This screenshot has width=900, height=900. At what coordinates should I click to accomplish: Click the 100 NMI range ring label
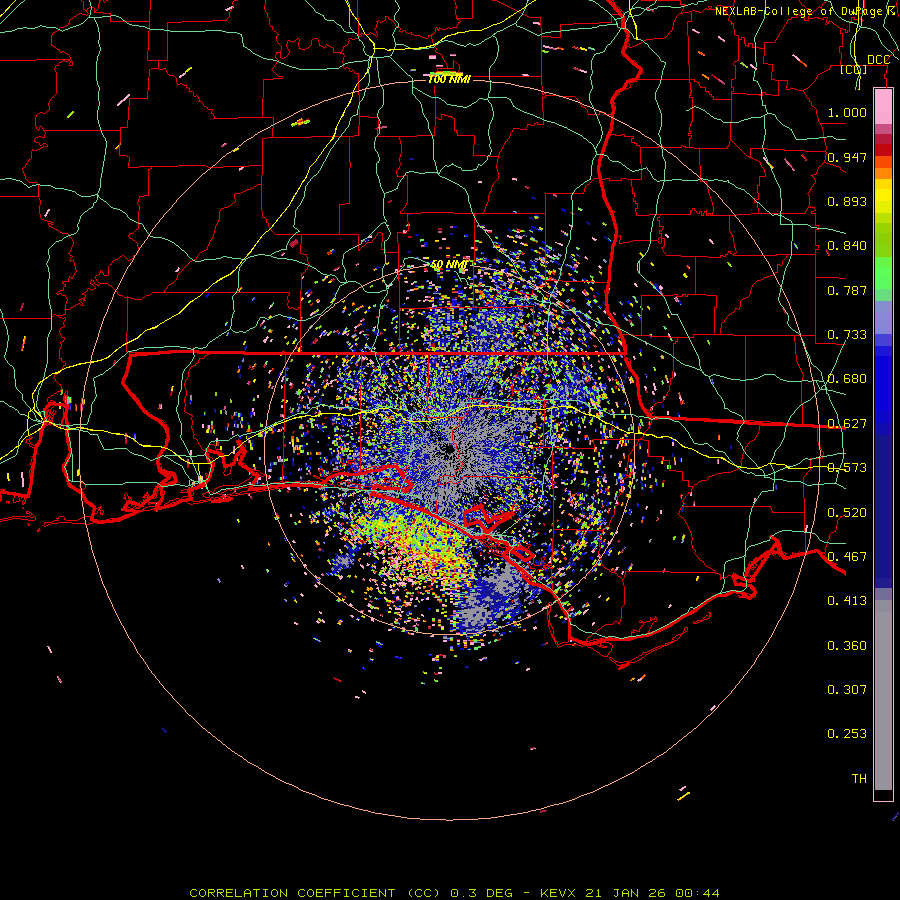[449, 79]
